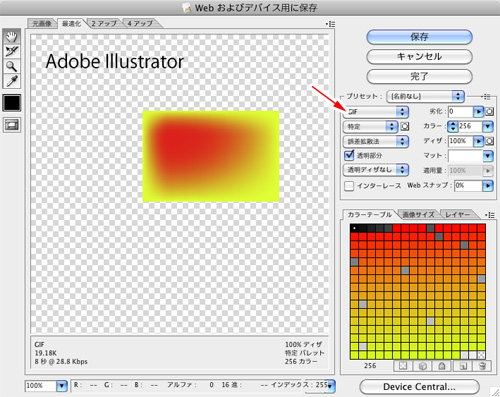Open the 誤差拡散法 dither method dropdown

point(376,141)
